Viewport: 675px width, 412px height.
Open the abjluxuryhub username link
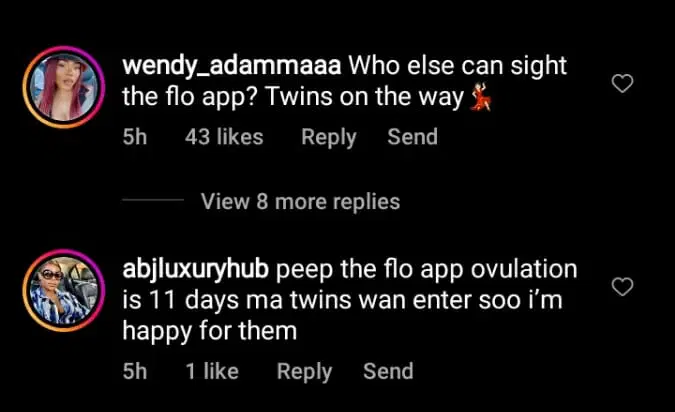pyautogui.click(x=195, y=270)
